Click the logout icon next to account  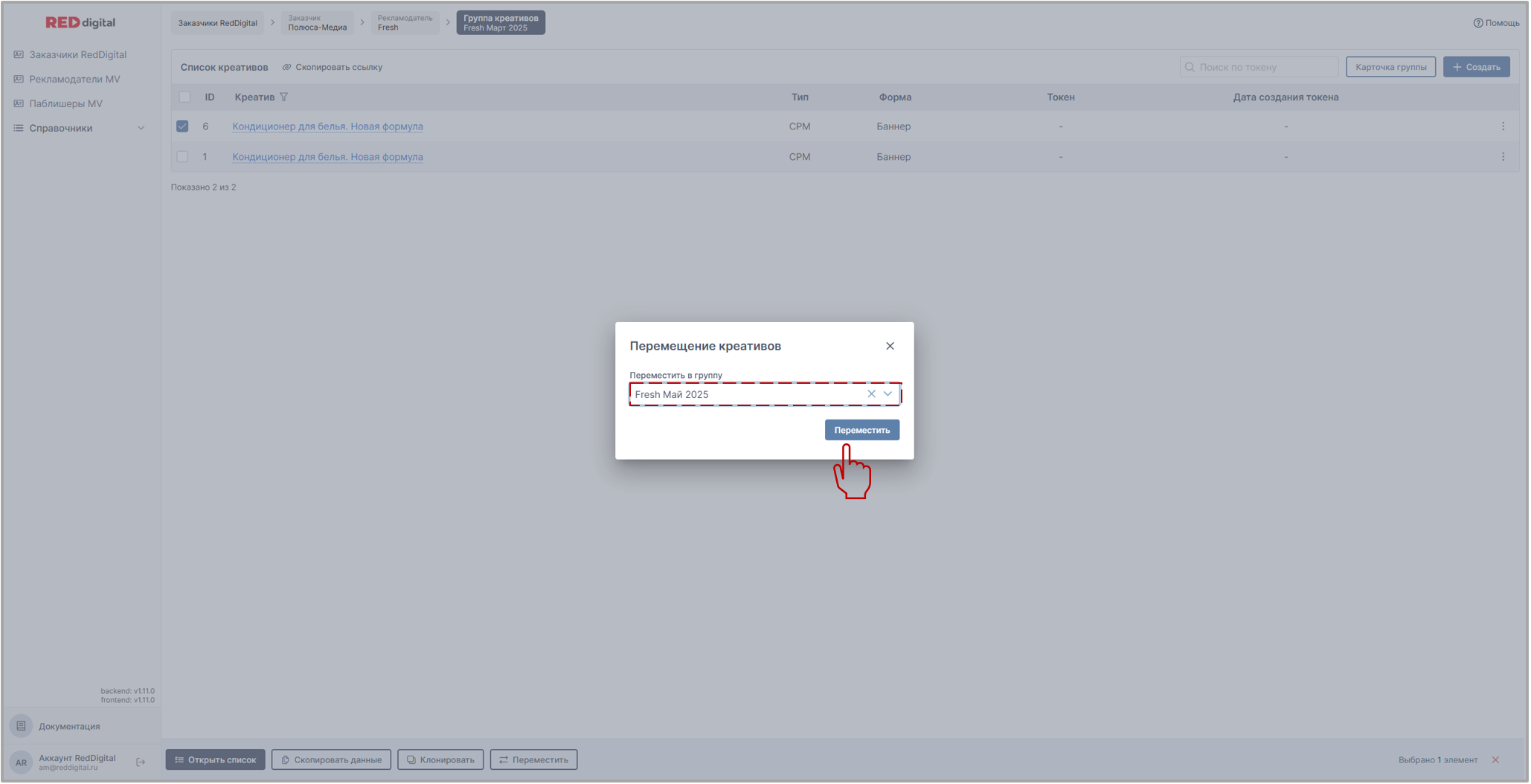141,762
